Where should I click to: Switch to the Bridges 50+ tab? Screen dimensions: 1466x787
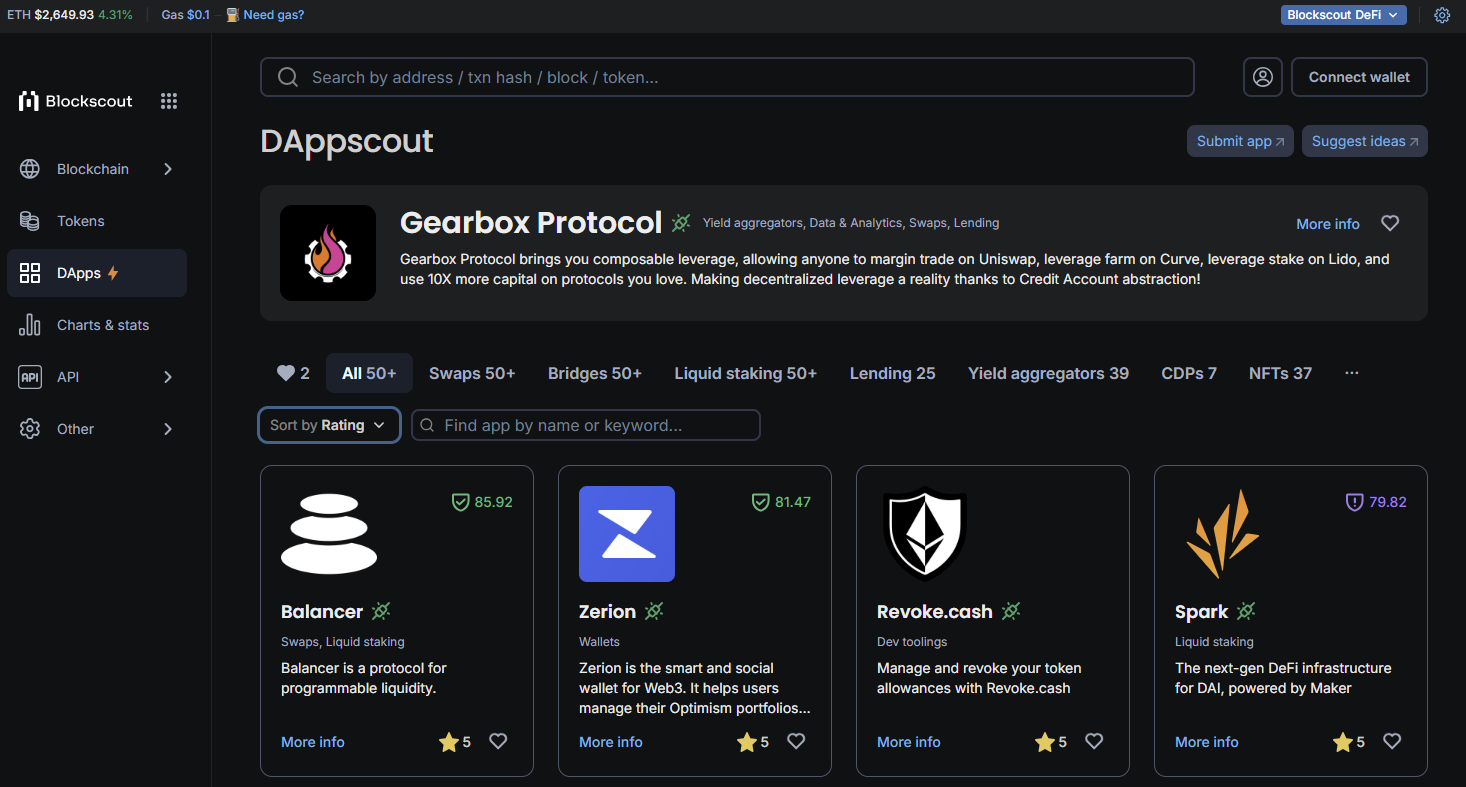pos(595,373)
